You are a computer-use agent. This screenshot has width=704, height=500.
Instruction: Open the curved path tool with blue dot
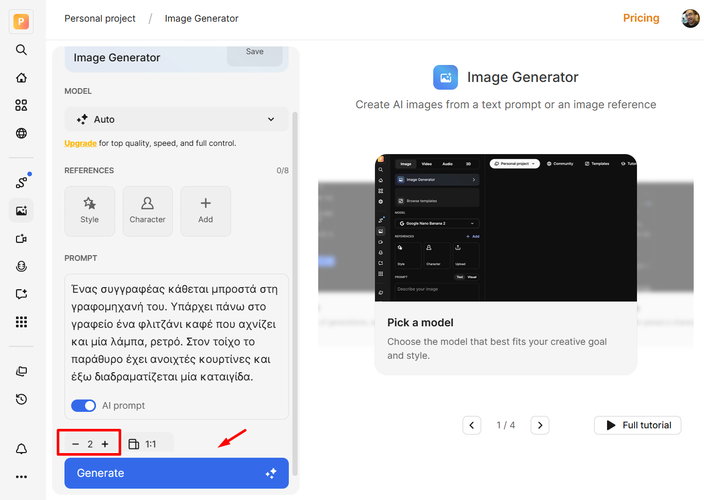pos(22,182)
